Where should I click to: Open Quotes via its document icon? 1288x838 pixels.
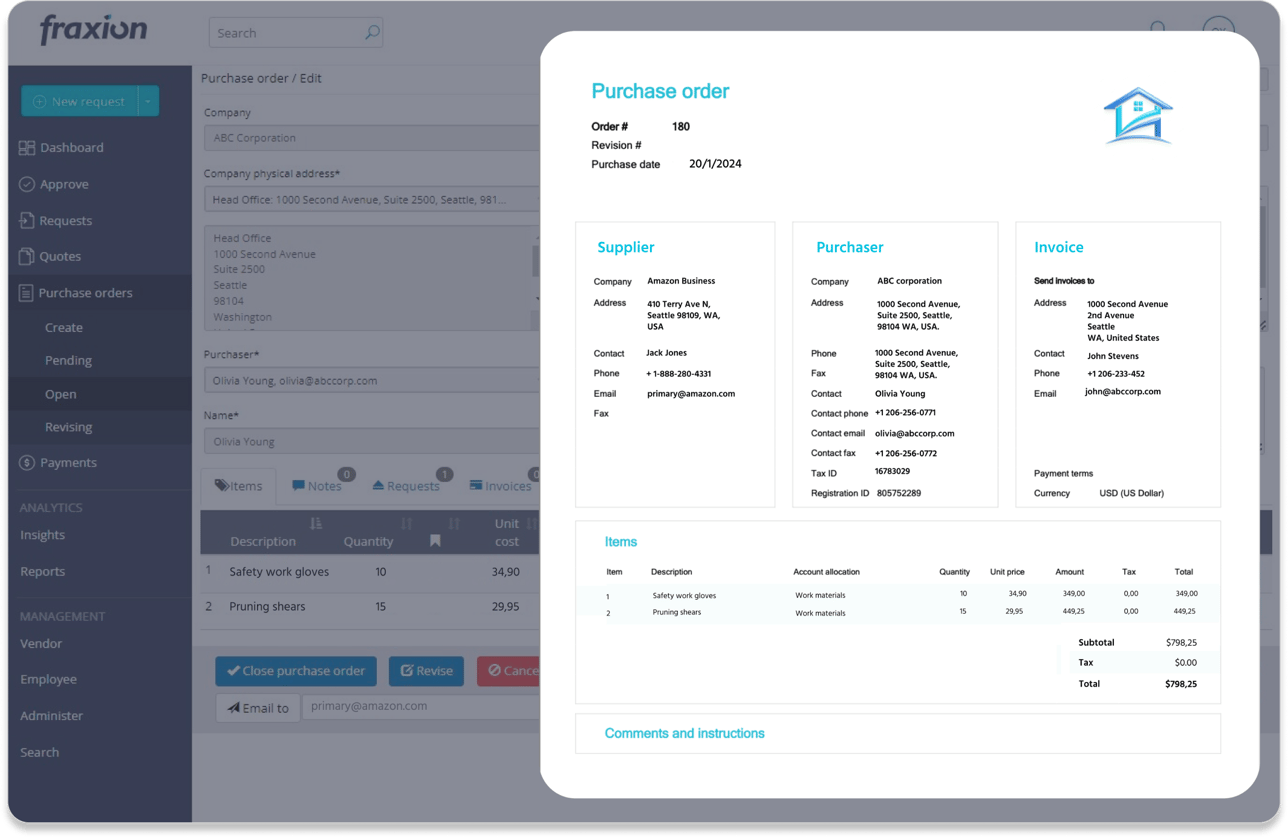coord(24,256)
